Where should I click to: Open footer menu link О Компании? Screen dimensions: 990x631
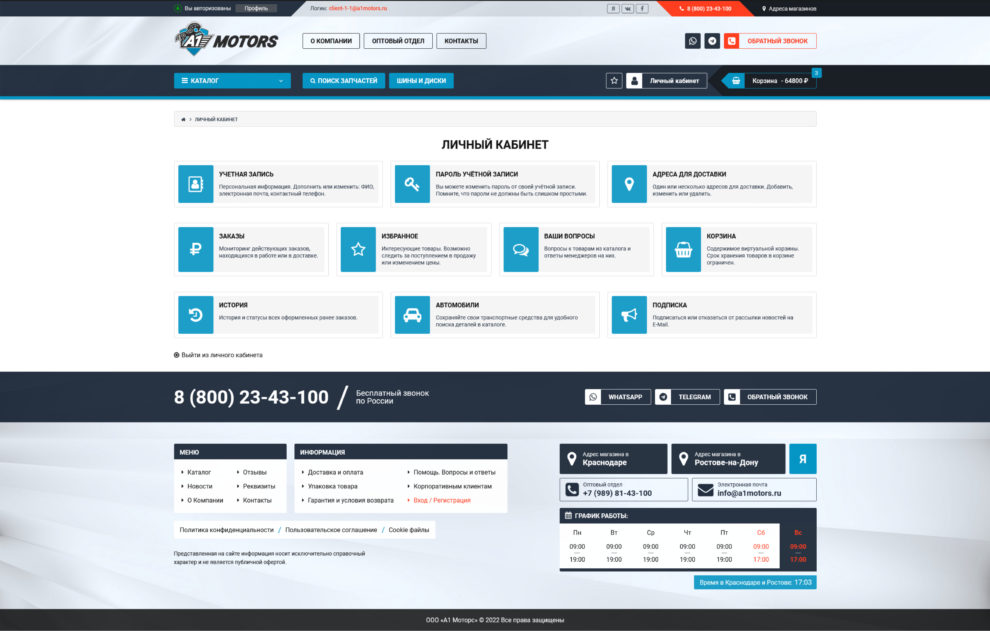(x=205, y=500)
